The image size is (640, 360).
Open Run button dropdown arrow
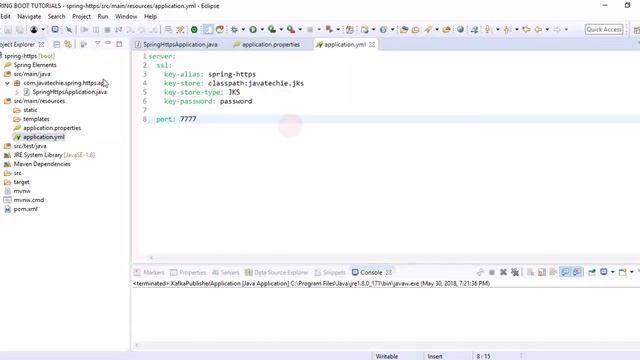pyautogui.click(x=262, y=29)
